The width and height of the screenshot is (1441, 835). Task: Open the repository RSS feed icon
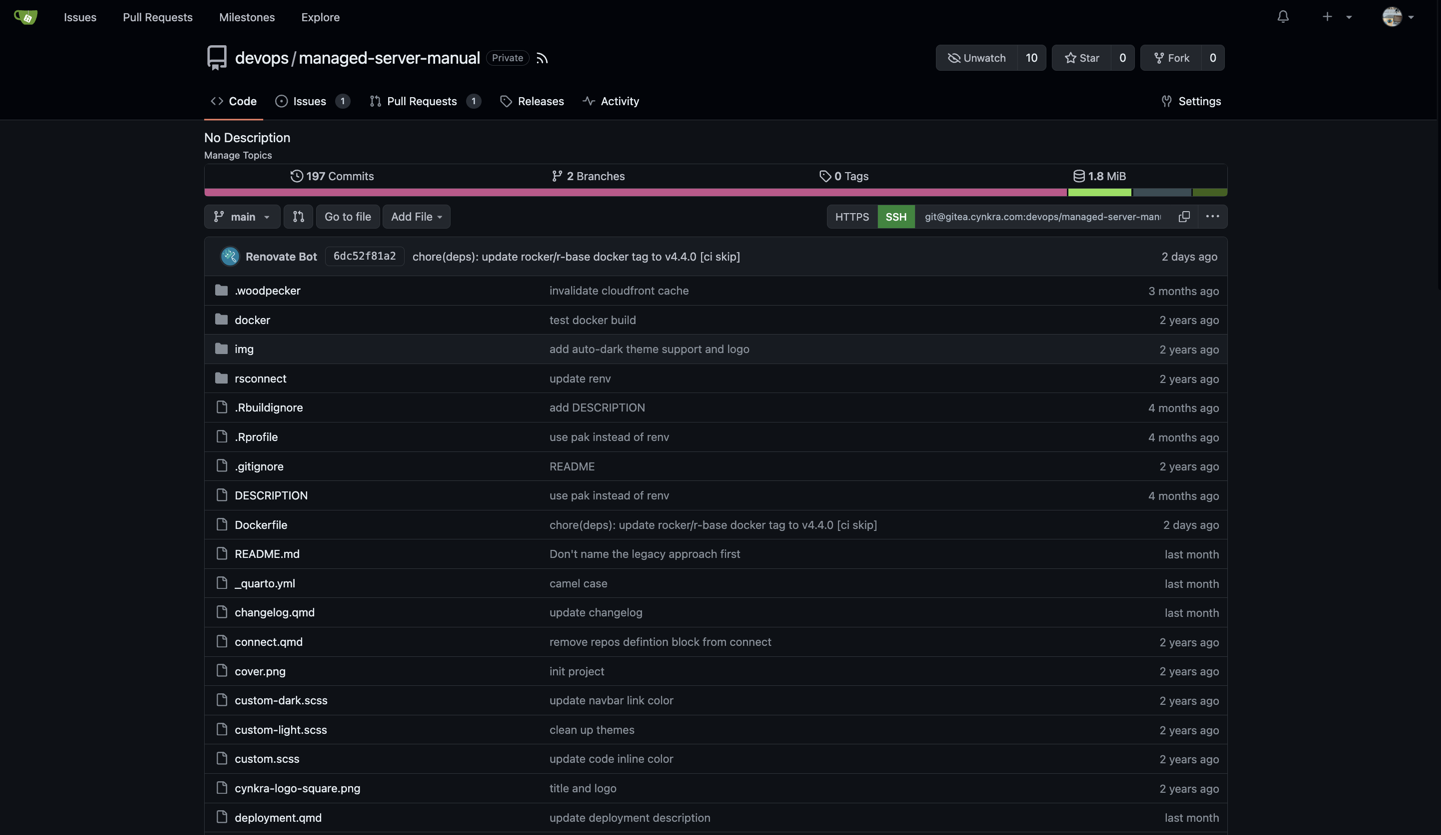(x=542, y=58)
